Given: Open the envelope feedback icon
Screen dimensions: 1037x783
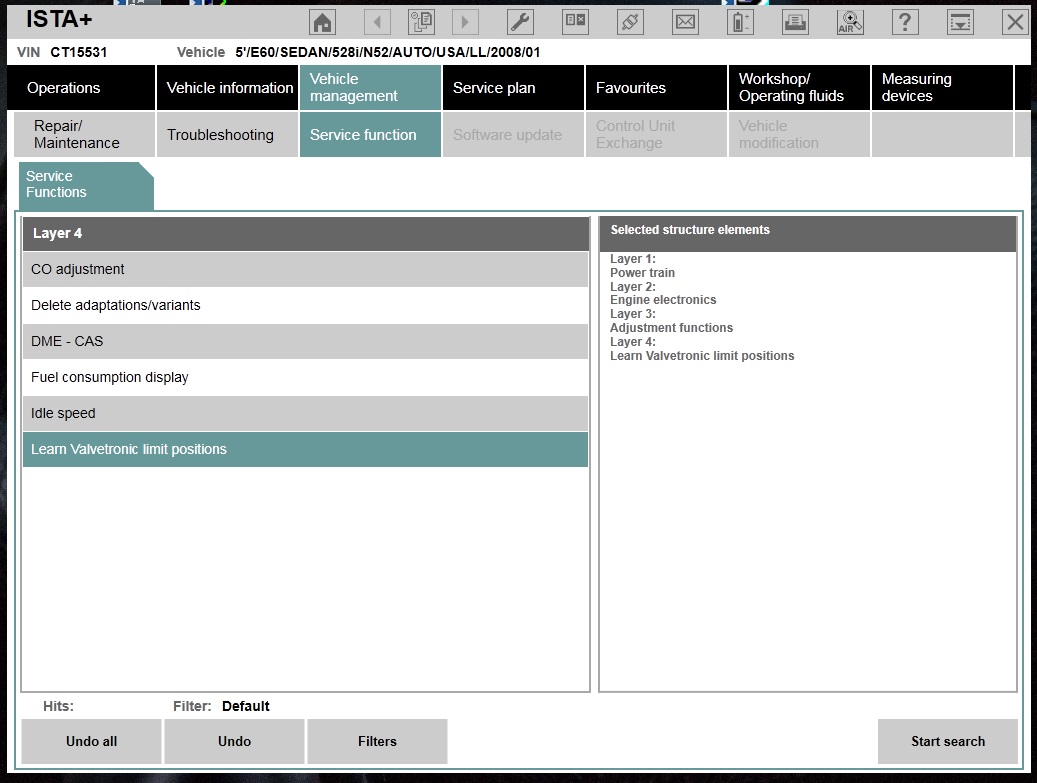Looking at the screenshot, I should tap(685, 22).
